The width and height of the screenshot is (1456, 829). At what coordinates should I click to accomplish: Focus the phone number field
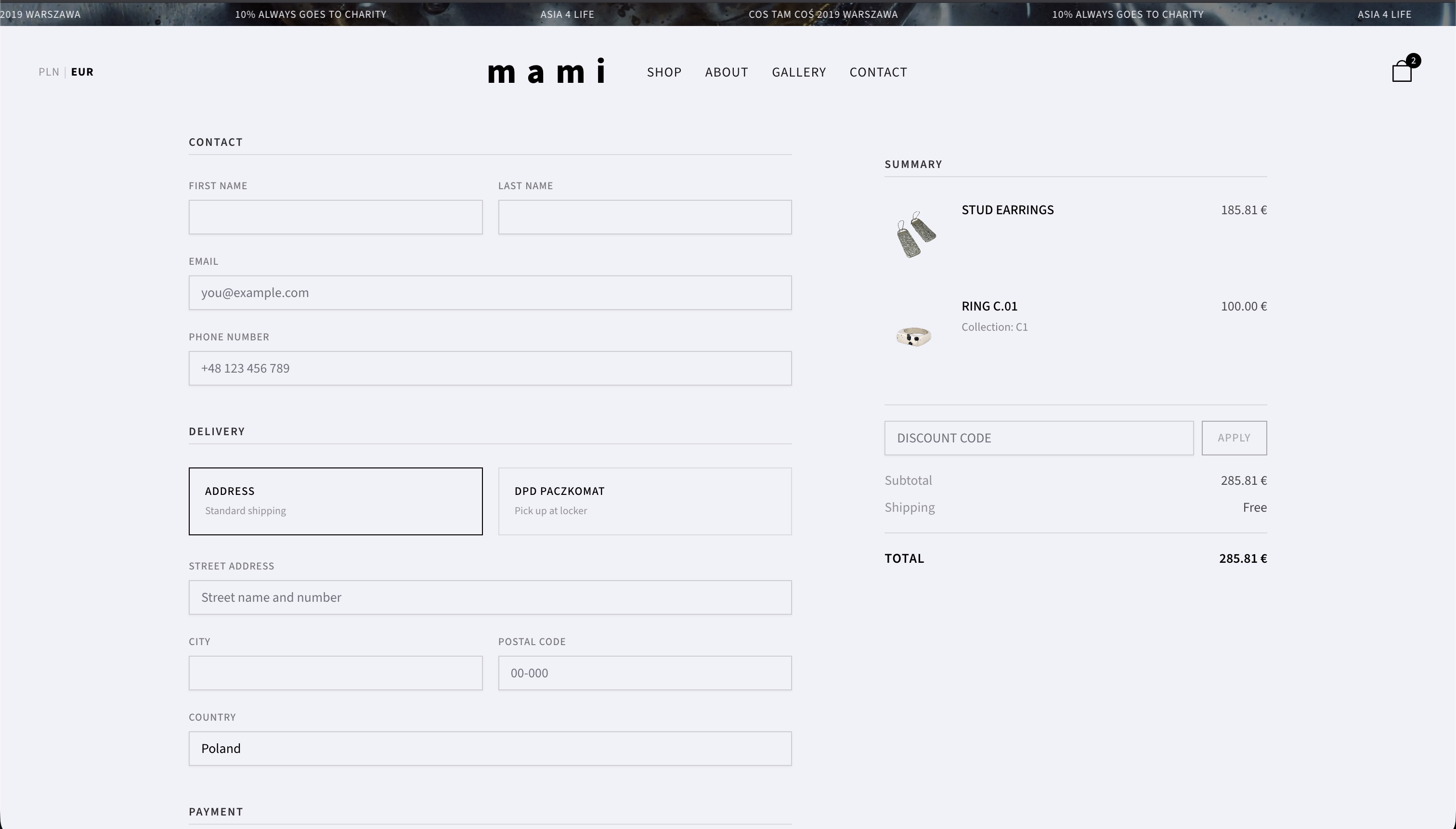click(490, 368)
